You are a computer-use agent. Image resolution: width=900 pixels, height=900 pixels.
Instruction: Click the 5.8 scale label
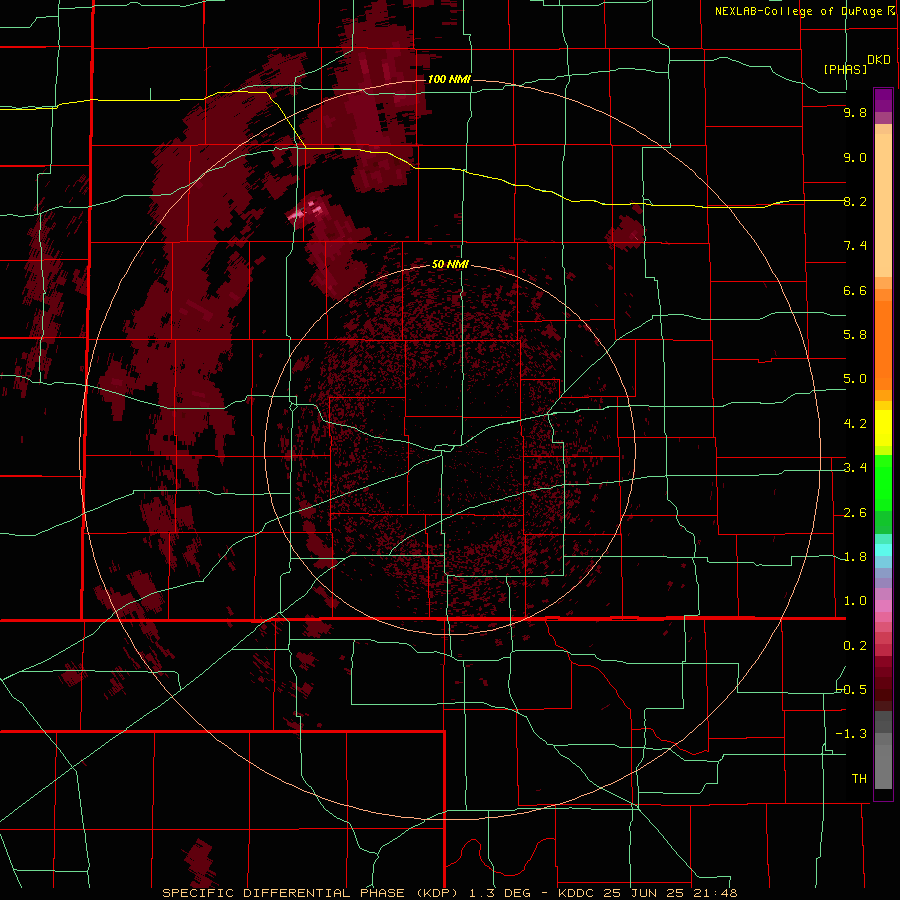[x=855, y=335]
